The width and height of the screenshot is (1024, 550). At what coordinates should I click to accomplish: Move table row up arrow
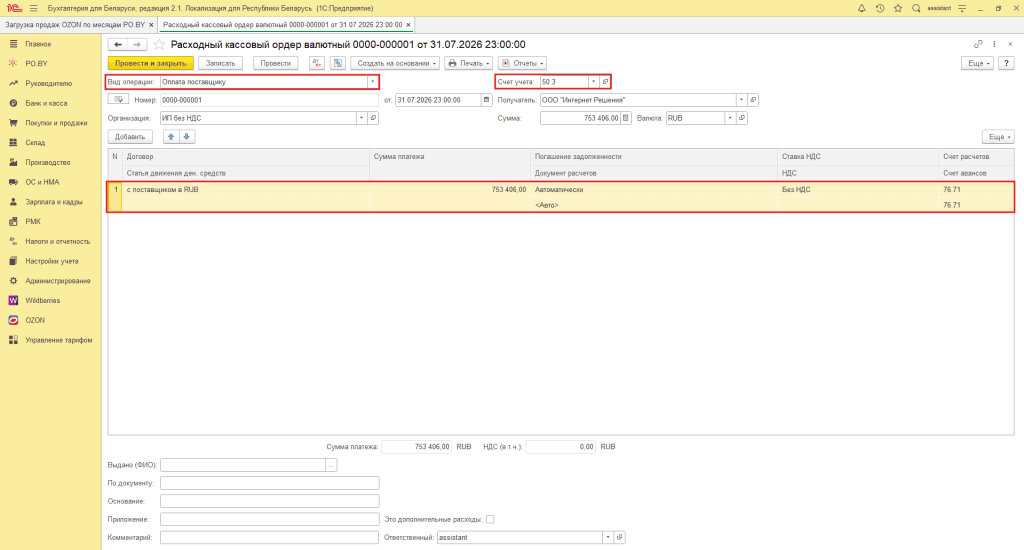[171, 137]
